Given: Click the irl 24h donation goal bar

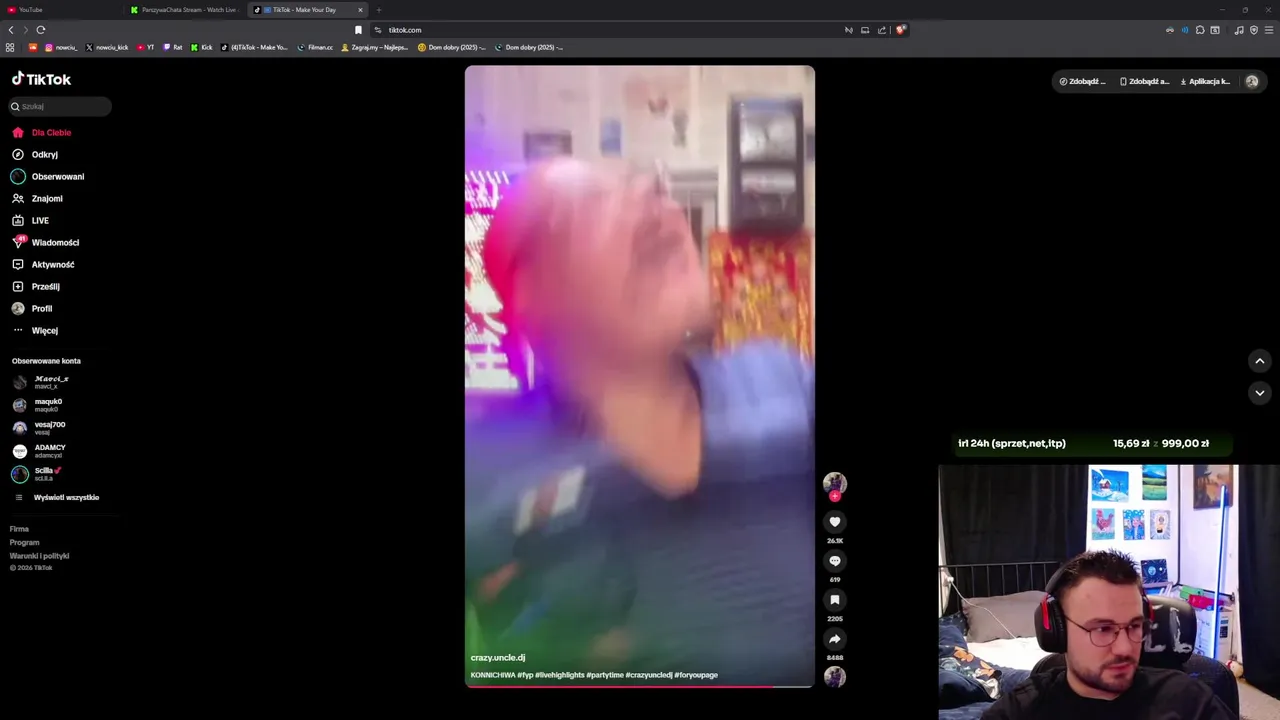Looking at the screenshot, I should [1092, 443].
